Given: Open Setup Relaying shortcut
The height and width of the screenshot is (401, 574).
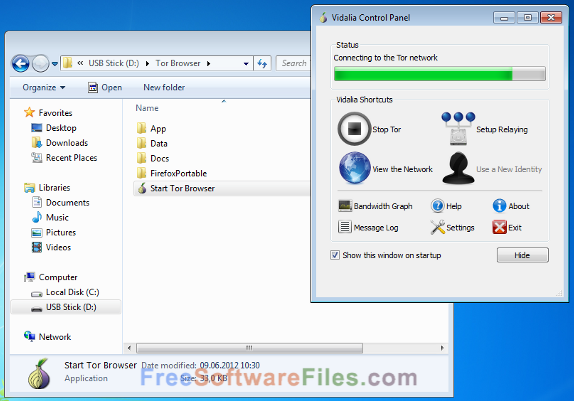Looking at the screenshot, I should point(458,129).
